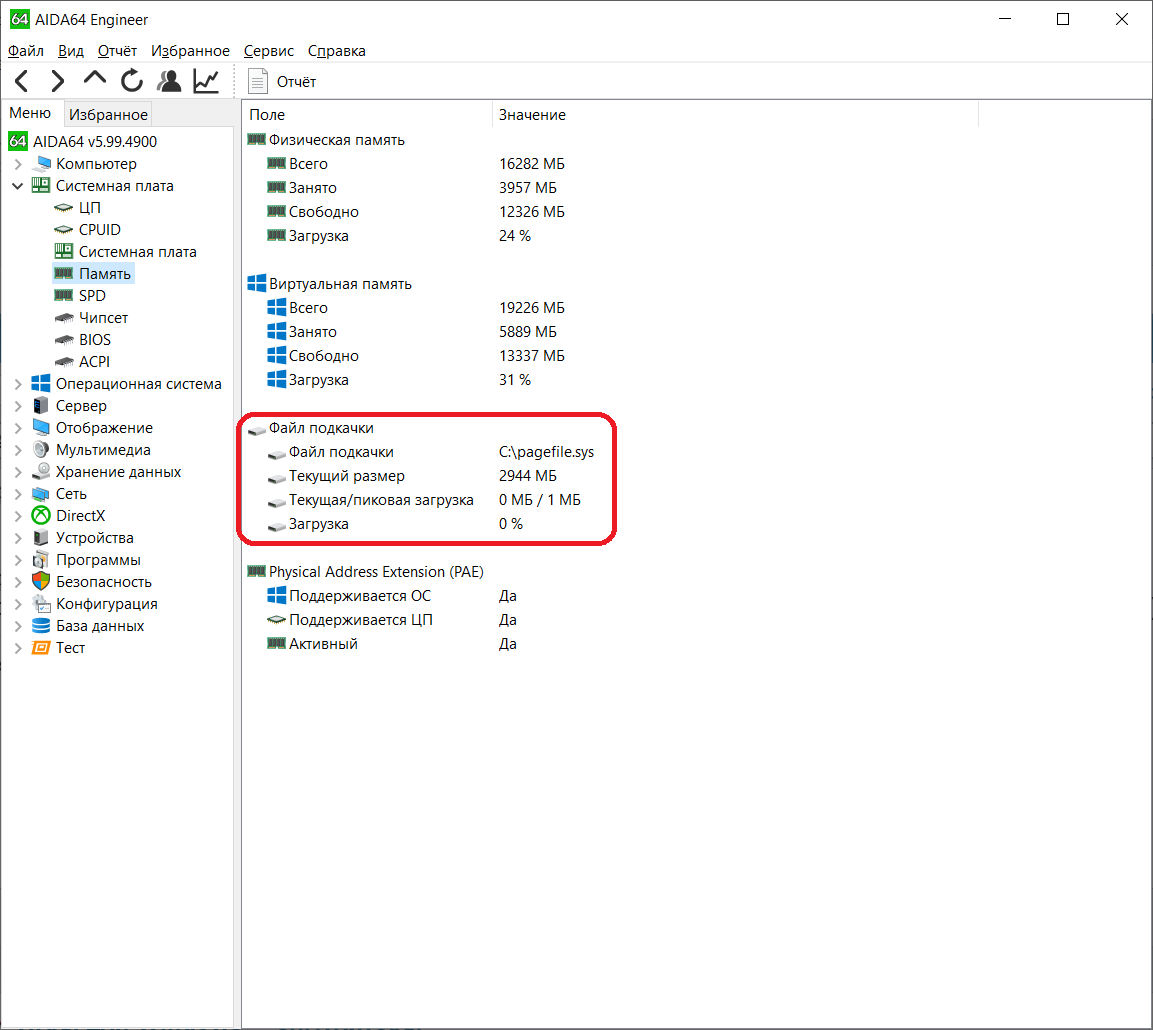Open the Сервис menu
The height and width of the screenshot is (1030, 1153).
click(268, 51)
